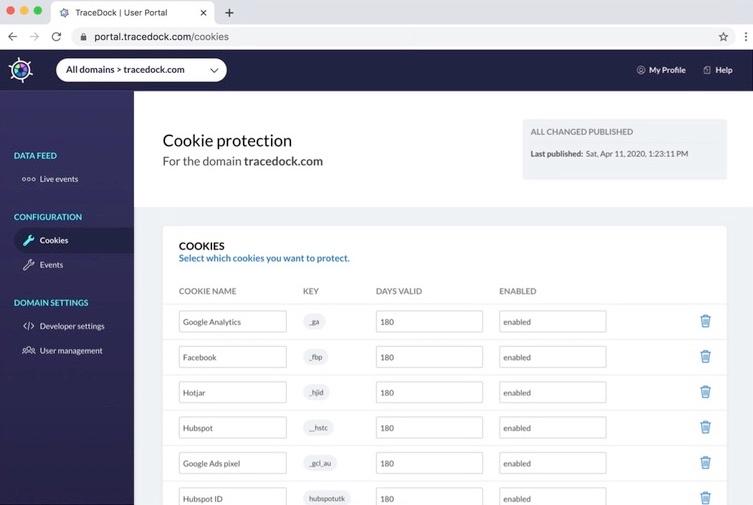Open the browser three-dot menu
The image size is (753, 505).
pos(745,36)
